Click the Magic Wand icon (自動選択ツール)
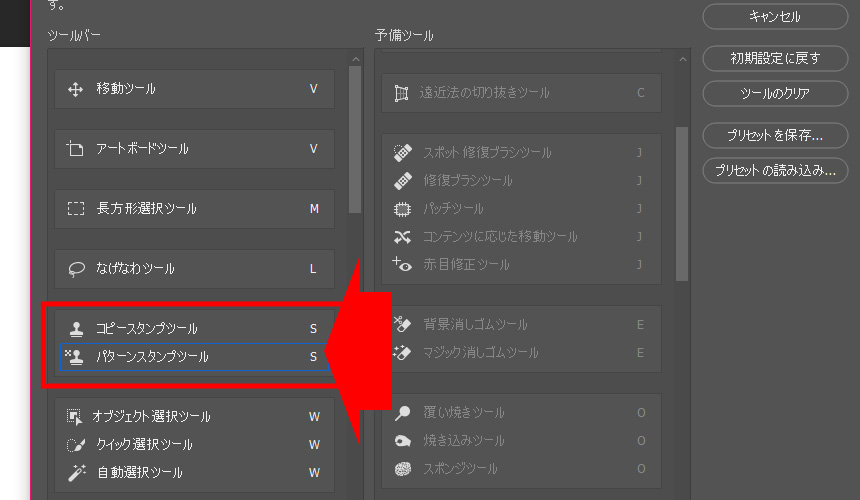The image size is (860, 500). click(75, 472)
